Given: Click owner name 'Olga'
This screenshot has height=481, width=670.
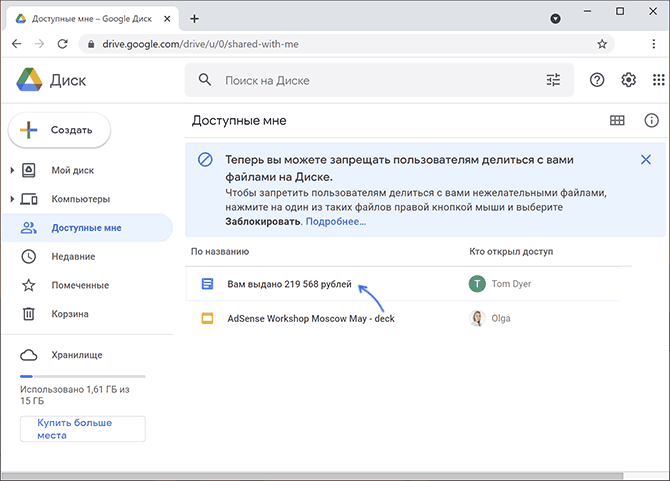Looking at the screenshot, I should (x=501, y=319).
